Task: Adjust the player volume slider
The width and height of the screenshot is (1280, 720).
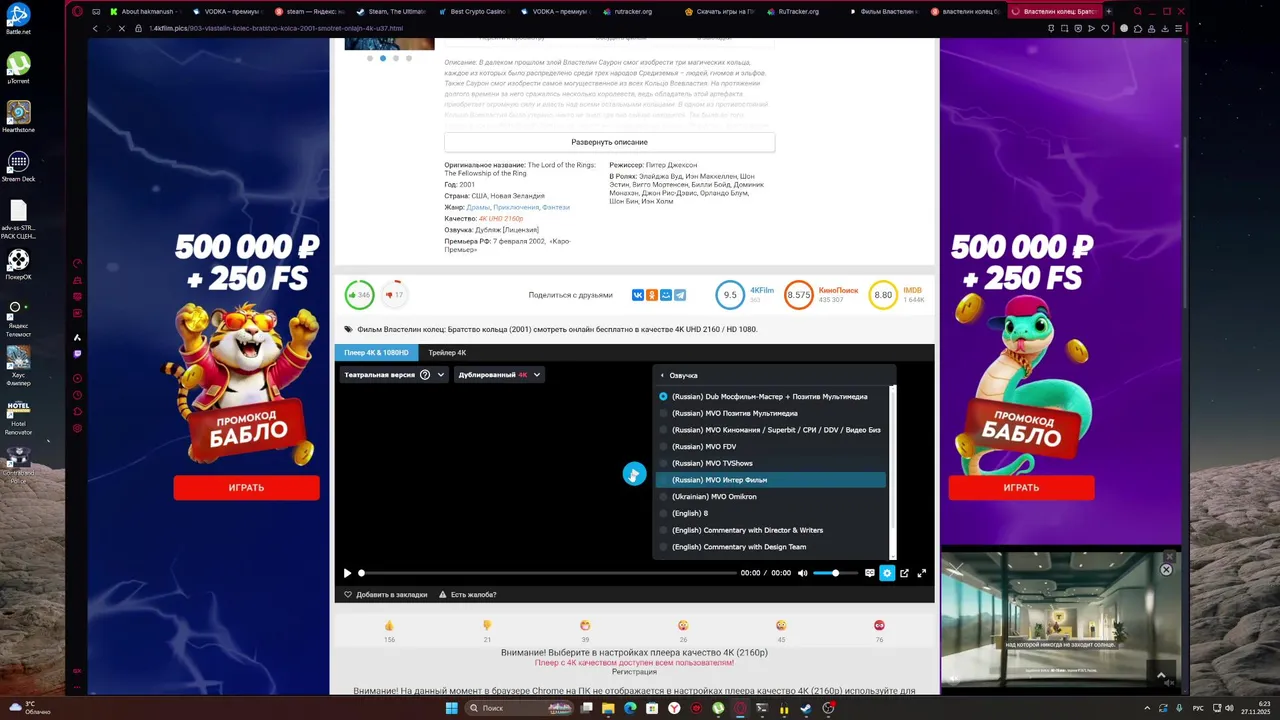Action: tap(835, 573)
